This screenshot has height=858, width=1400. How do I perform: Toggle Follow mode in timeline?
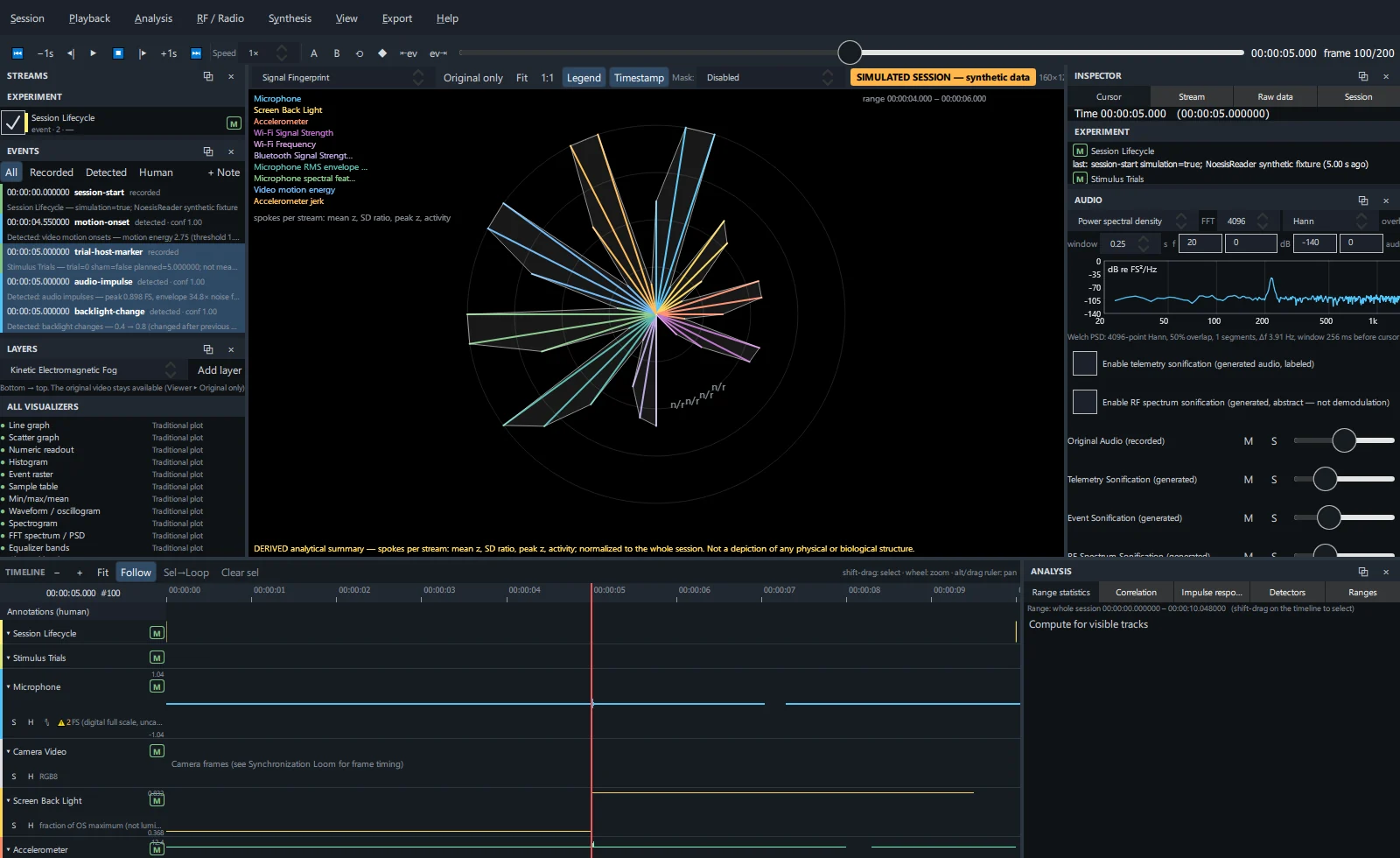point(136,573)
